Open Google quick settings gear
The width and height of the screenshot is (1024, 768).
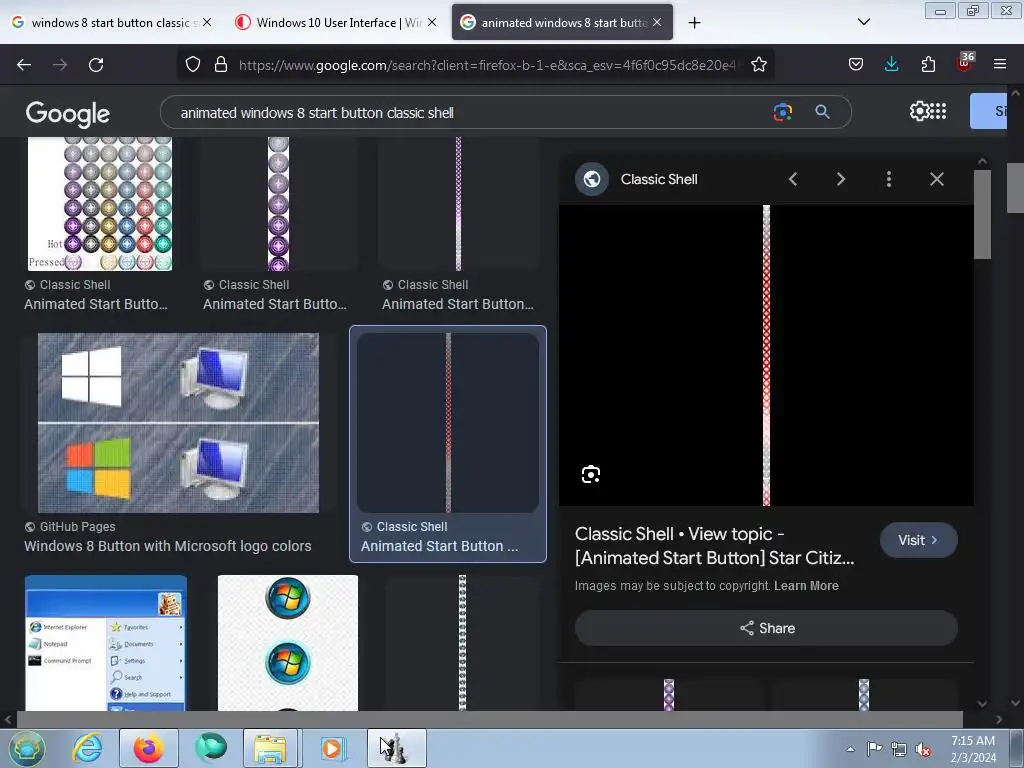click(919, 112)
